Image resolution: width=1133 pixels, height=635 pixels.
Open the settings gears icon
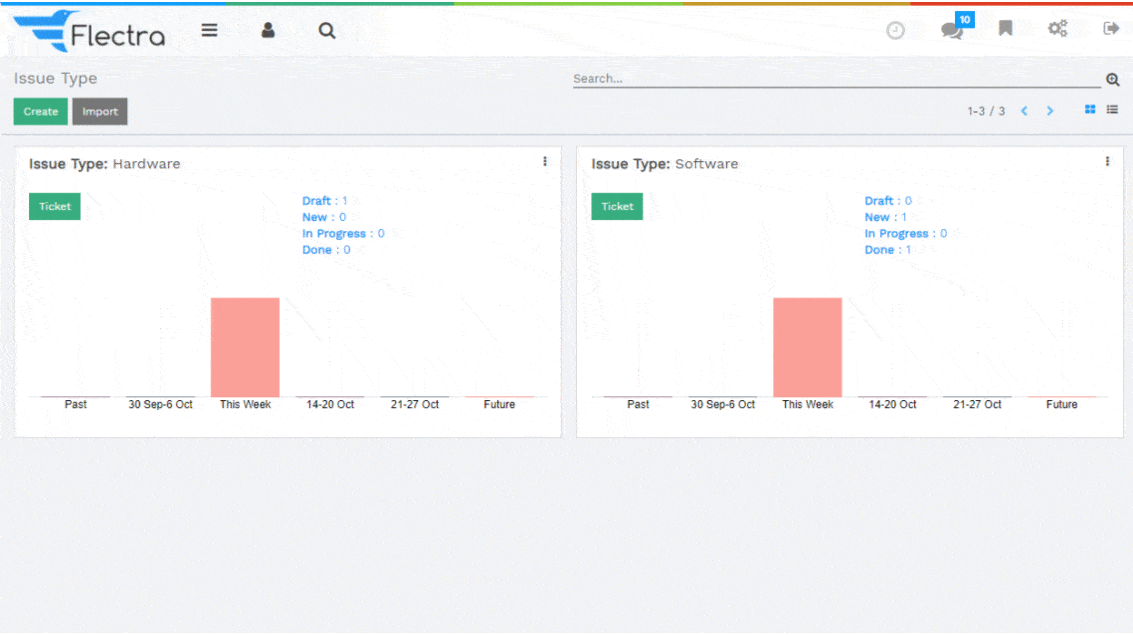pyautogui.click(x=1057, y=29)
